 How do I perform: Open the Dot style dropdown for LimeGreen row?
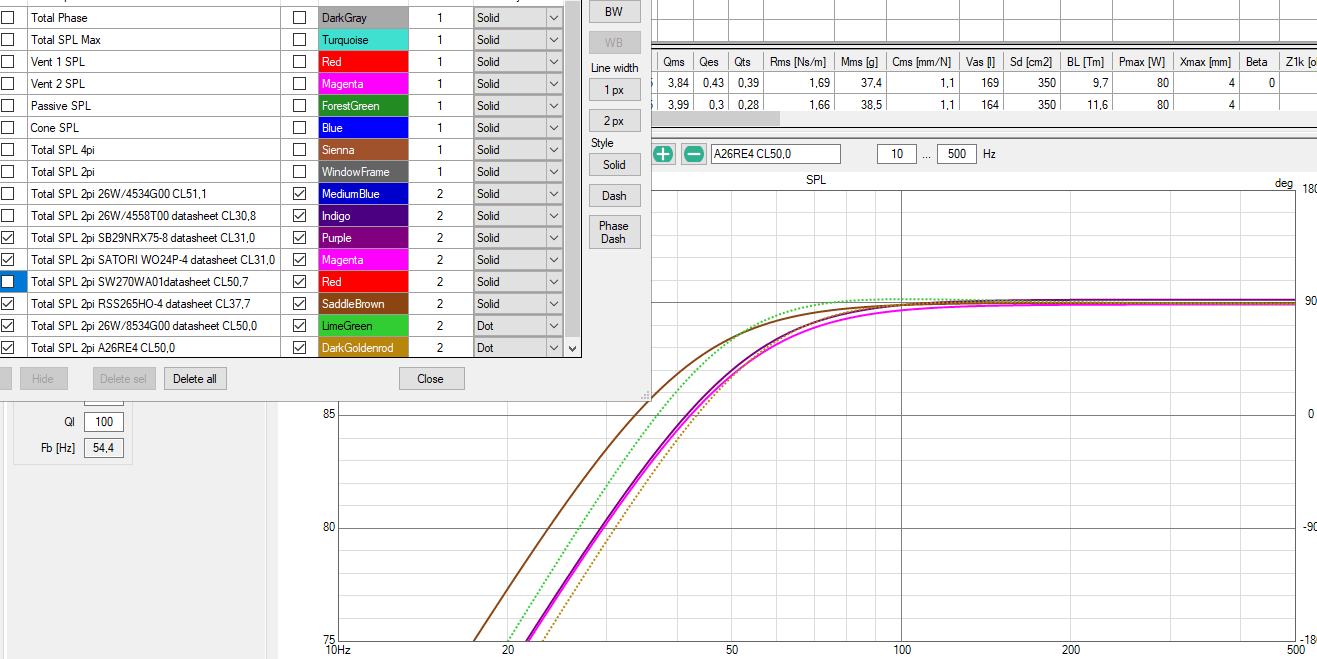(x=554, y=326)
